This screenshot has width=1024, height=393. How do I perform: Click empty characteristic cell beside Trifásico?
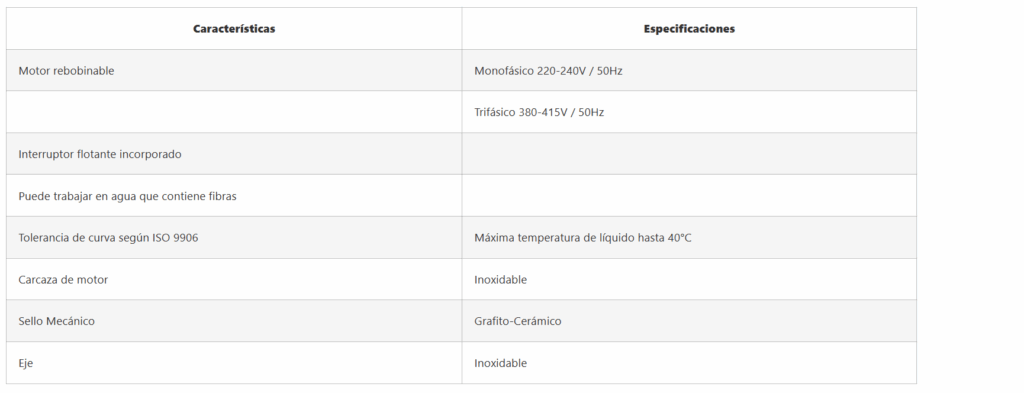pos(234,112)
